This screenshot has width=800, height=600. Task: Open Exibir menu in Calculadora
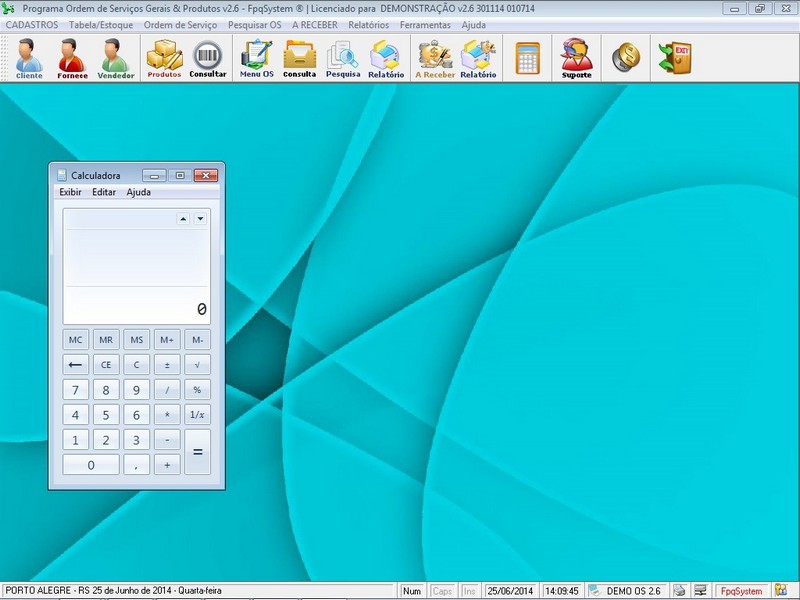click(x=70, y=192)
